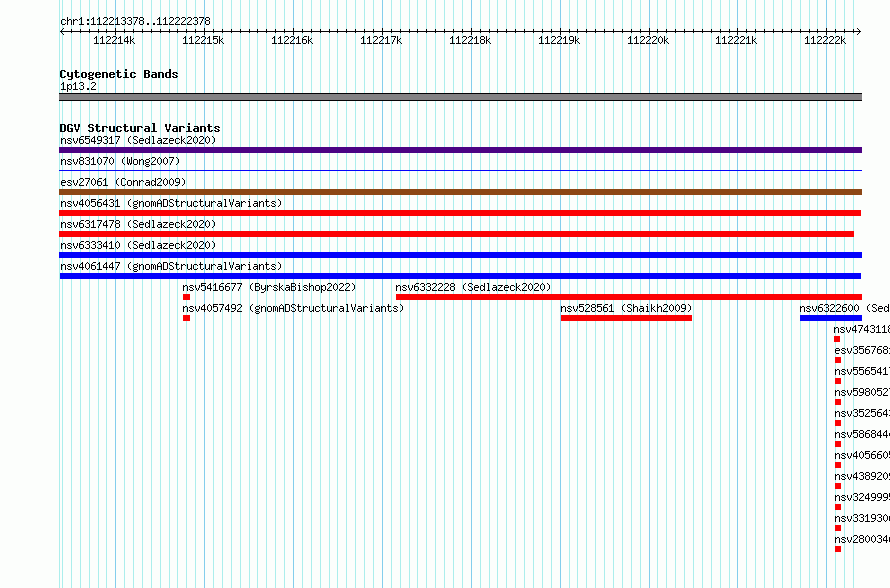Click the DGV Structural Variants track title
Image resolution: width=890 pixels, height=588 pixels.
tap(140, 128)
